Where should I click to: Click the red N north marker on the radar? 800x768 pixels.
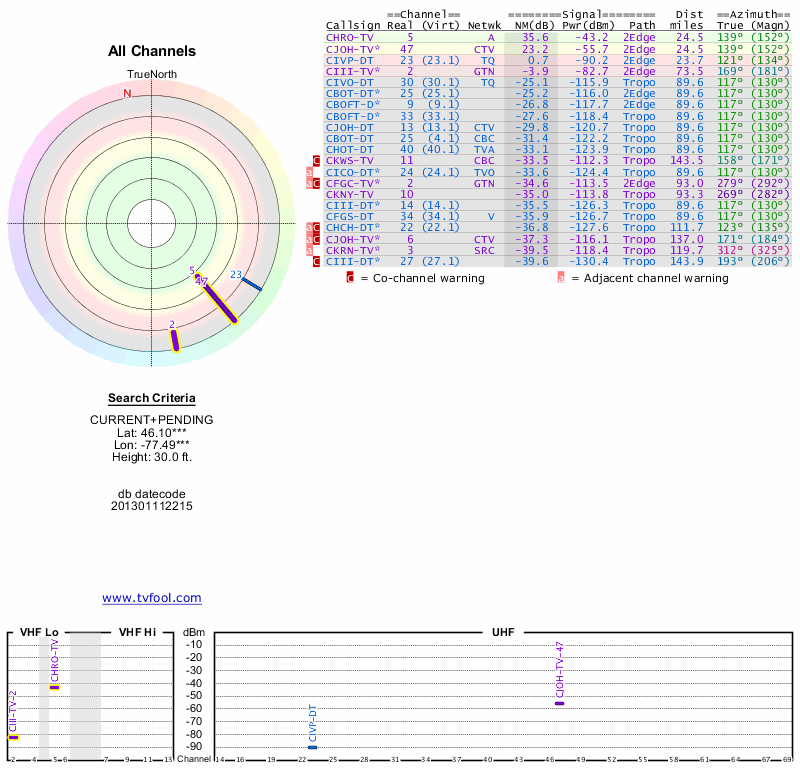(127, 94)
